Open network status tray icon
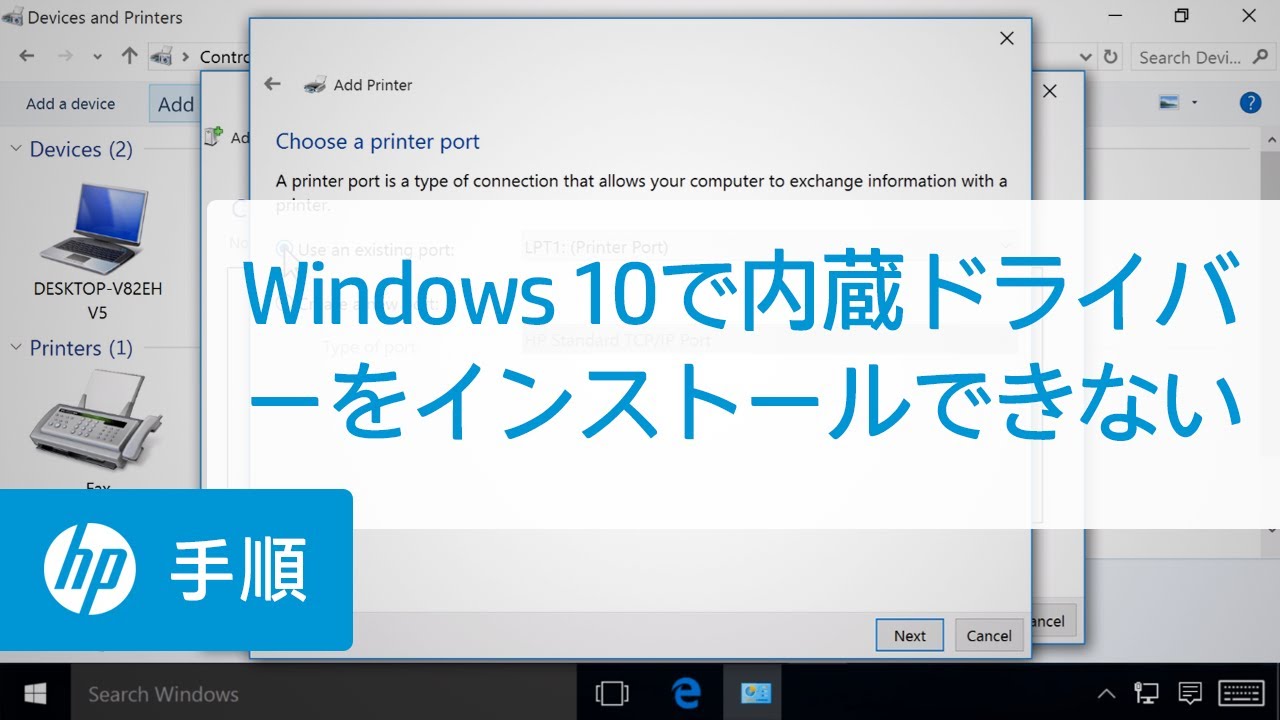The image size is (1280, 720). (1147, 693)
